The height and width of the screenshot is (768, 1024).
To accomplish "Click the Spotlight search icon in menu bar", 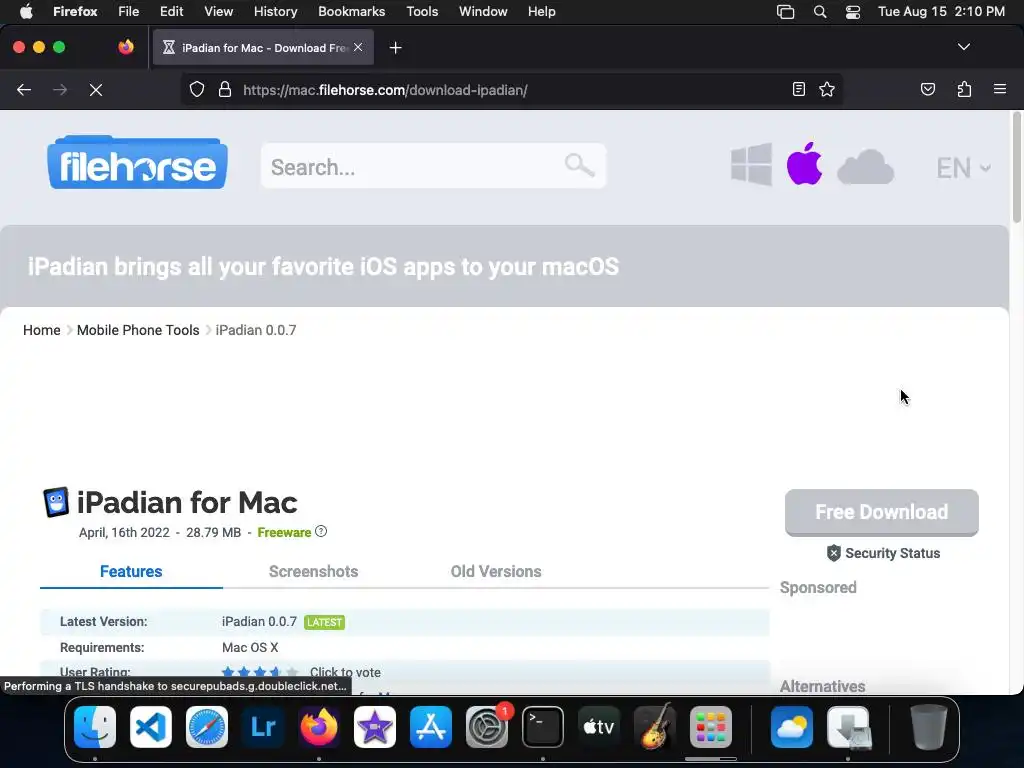I will click(820, 12).
